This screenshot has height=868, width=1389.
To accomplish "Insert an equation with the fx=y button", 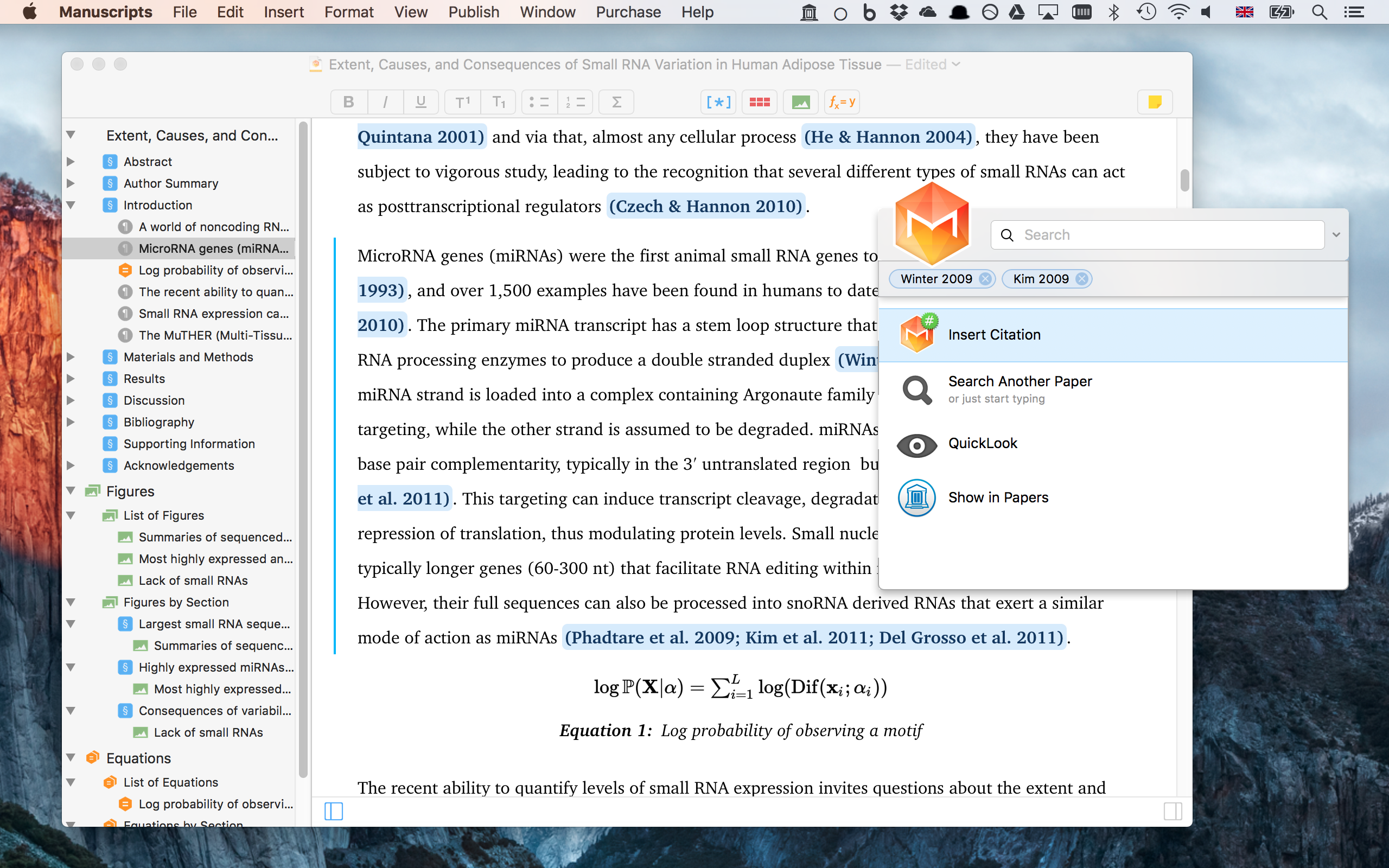I will coord(842,102).
